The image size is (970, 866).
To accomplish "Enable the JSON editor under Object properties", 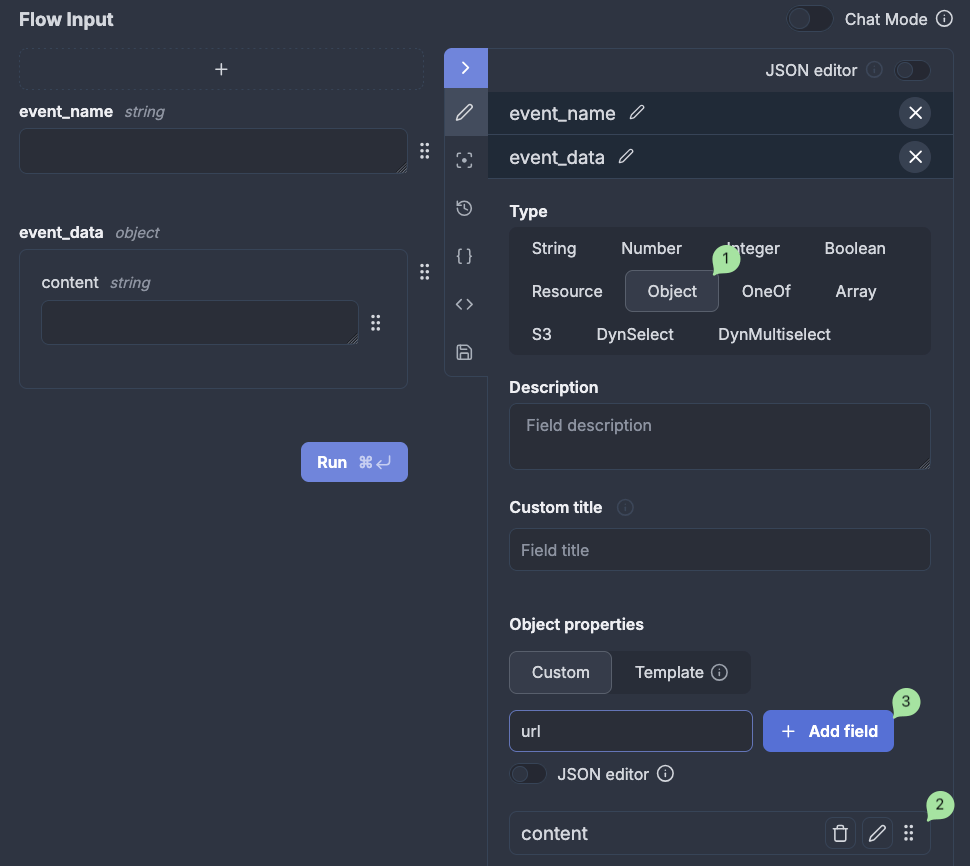I will 528,773.
